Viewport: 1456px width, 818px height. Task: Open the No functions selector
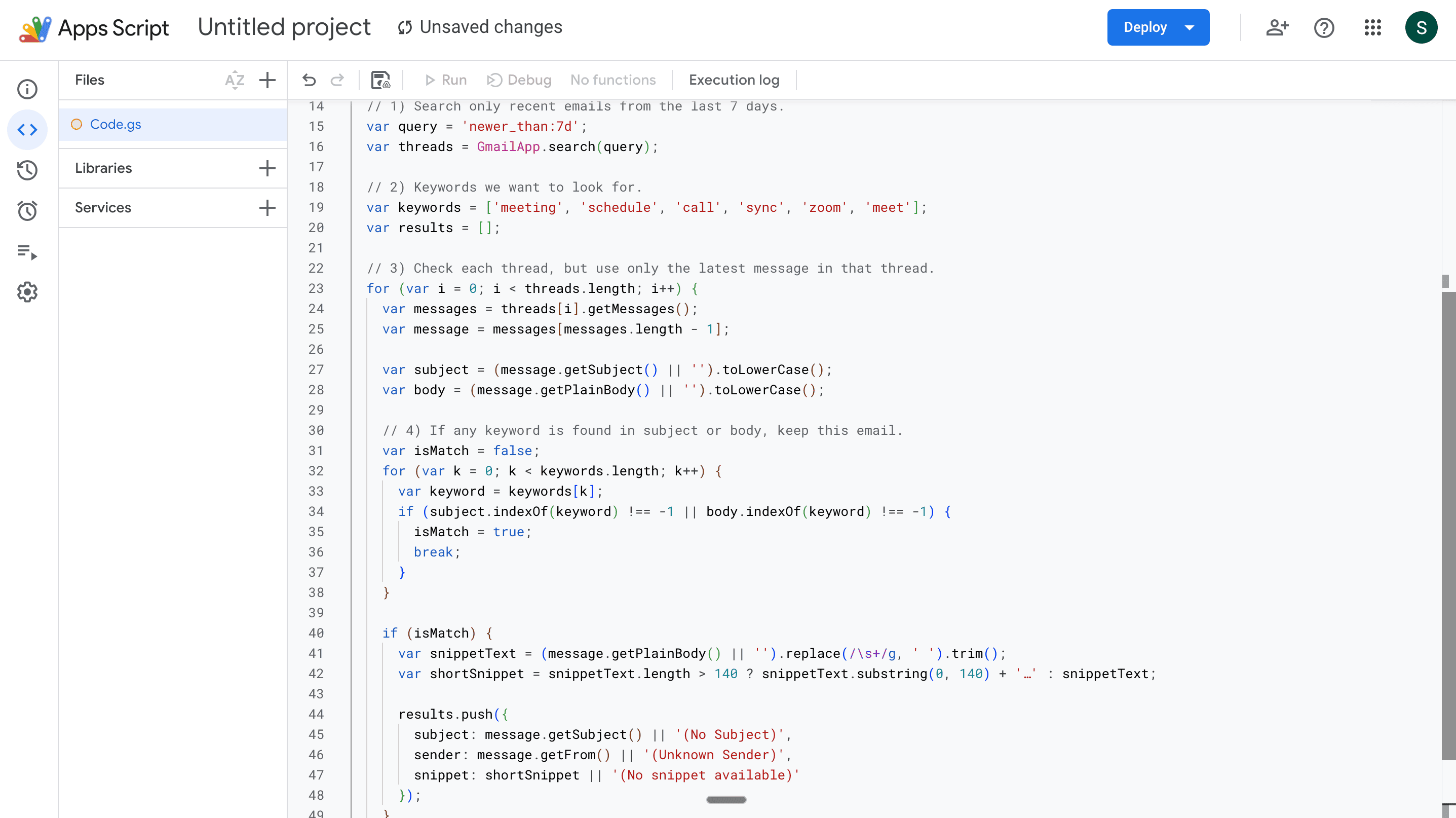[x=612, y=80]
